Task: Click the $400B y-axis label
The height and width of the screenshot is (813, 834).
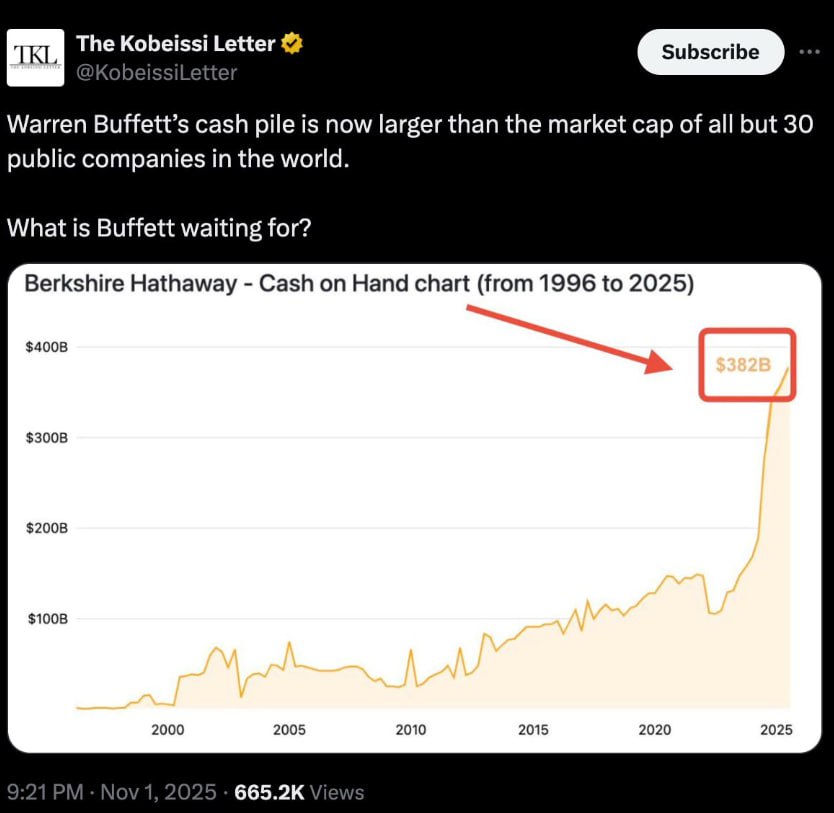Action: pos(46,347)
